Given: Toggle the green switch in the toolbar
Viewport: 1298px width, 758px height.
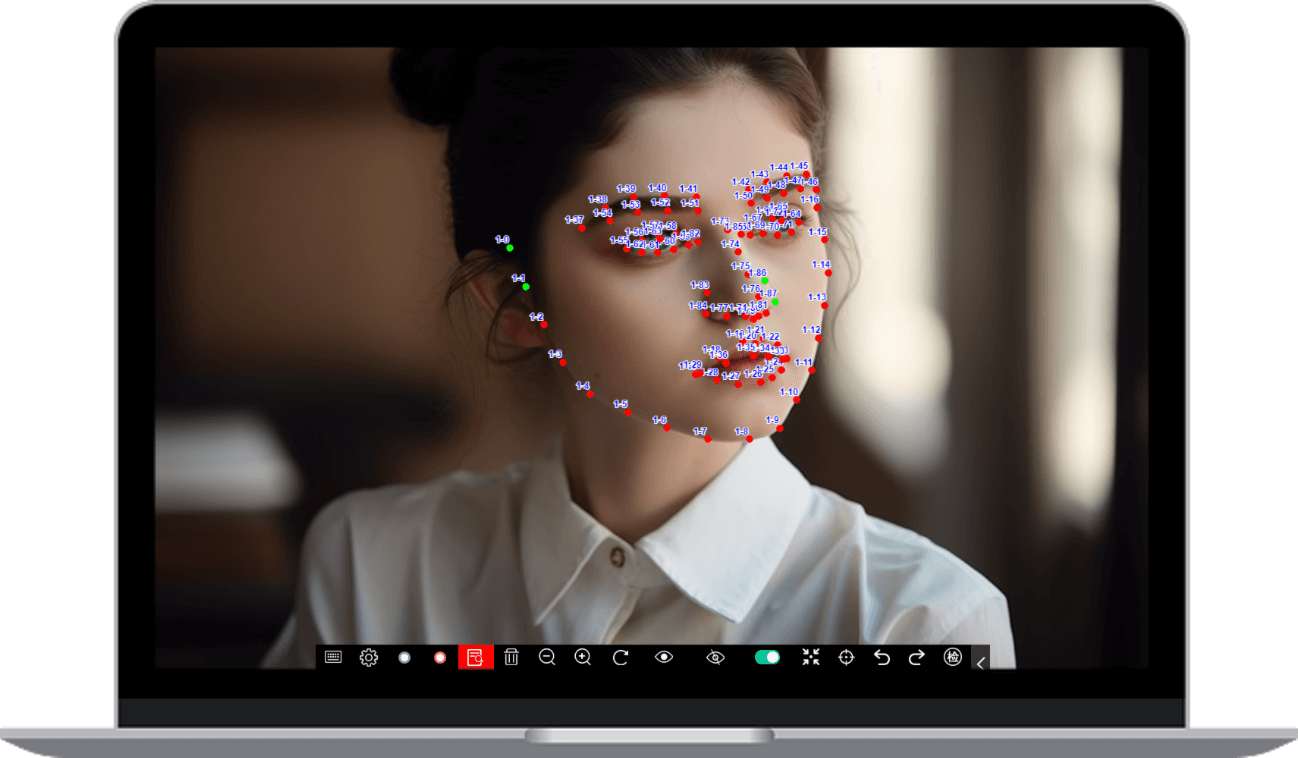Looking at the screenshot, I should 766,657.
